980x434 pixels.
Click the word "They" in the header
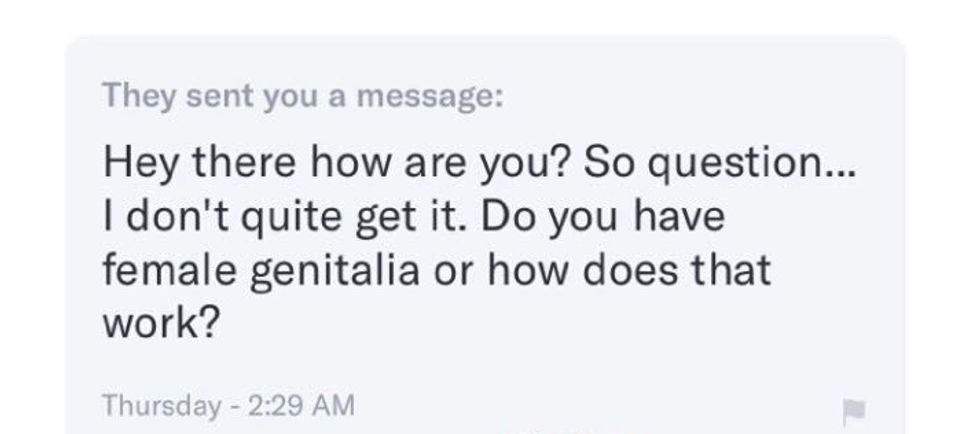click(x=132, y=96)
